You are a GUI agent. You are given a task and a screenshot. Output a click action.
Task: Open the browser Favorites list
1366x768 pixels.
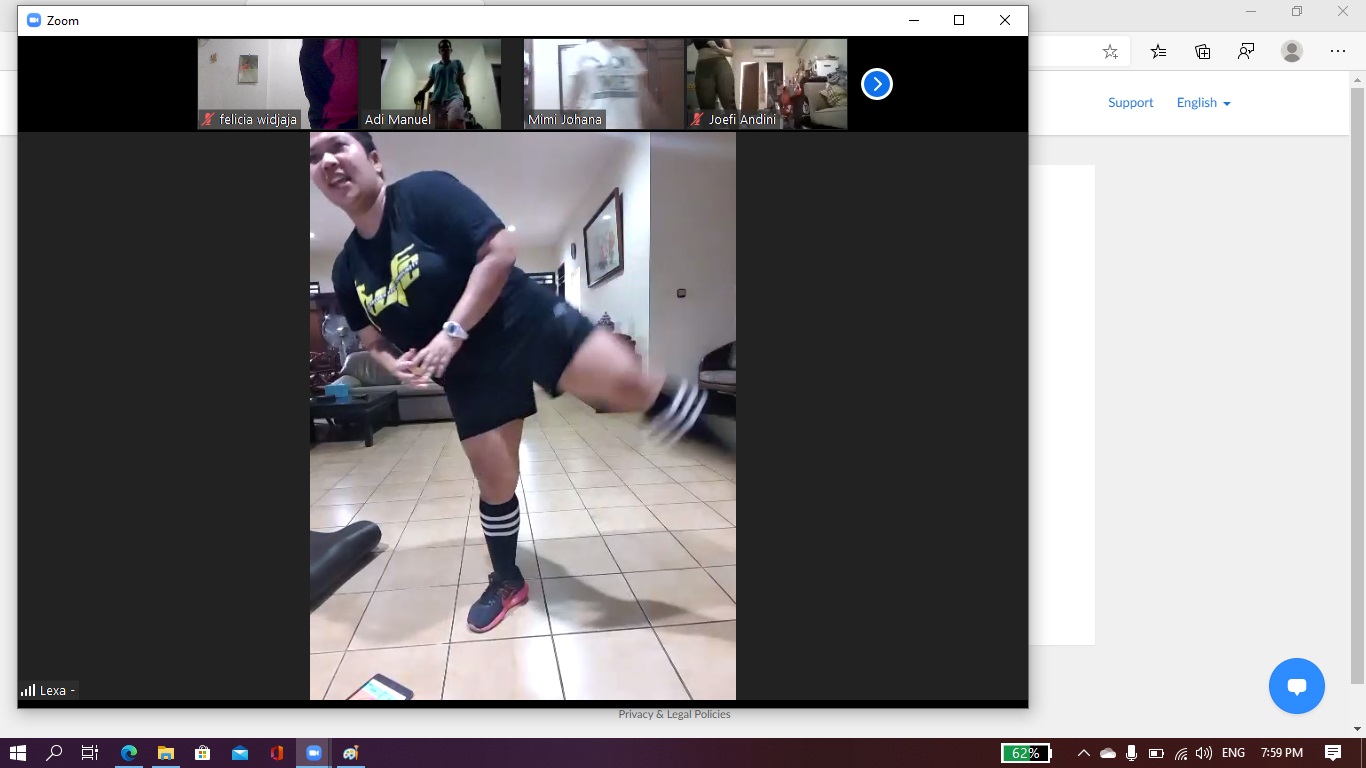point(1158,52)
